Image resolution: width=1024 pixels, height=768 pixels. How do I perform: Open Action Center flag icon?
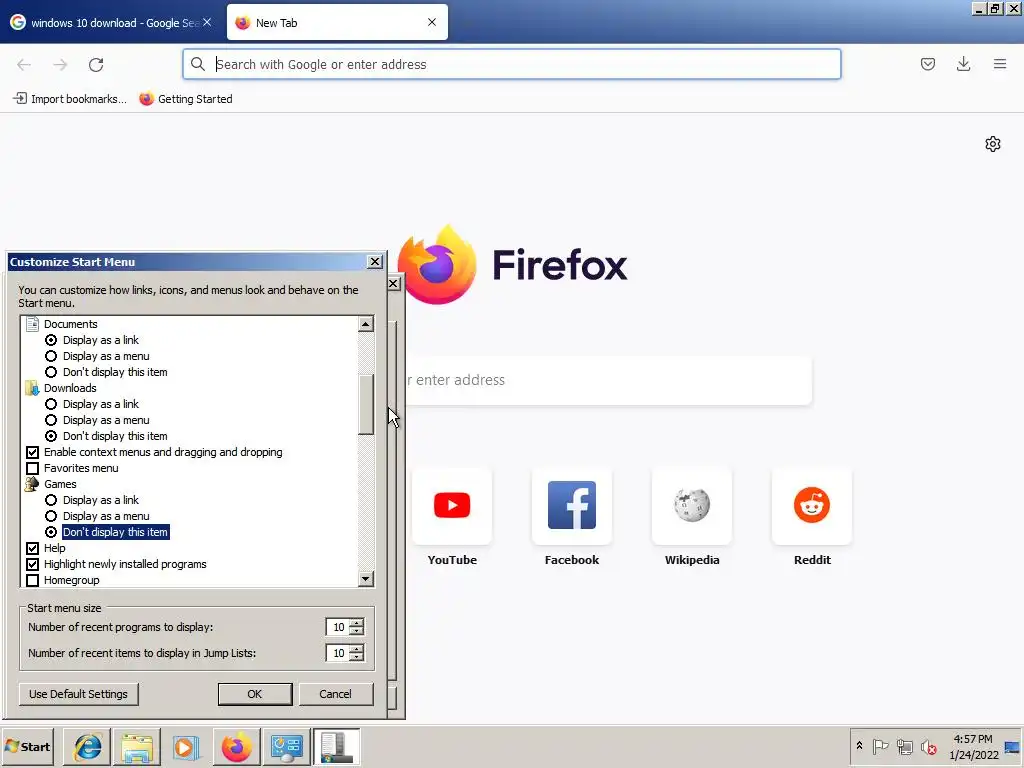point(880,746)
